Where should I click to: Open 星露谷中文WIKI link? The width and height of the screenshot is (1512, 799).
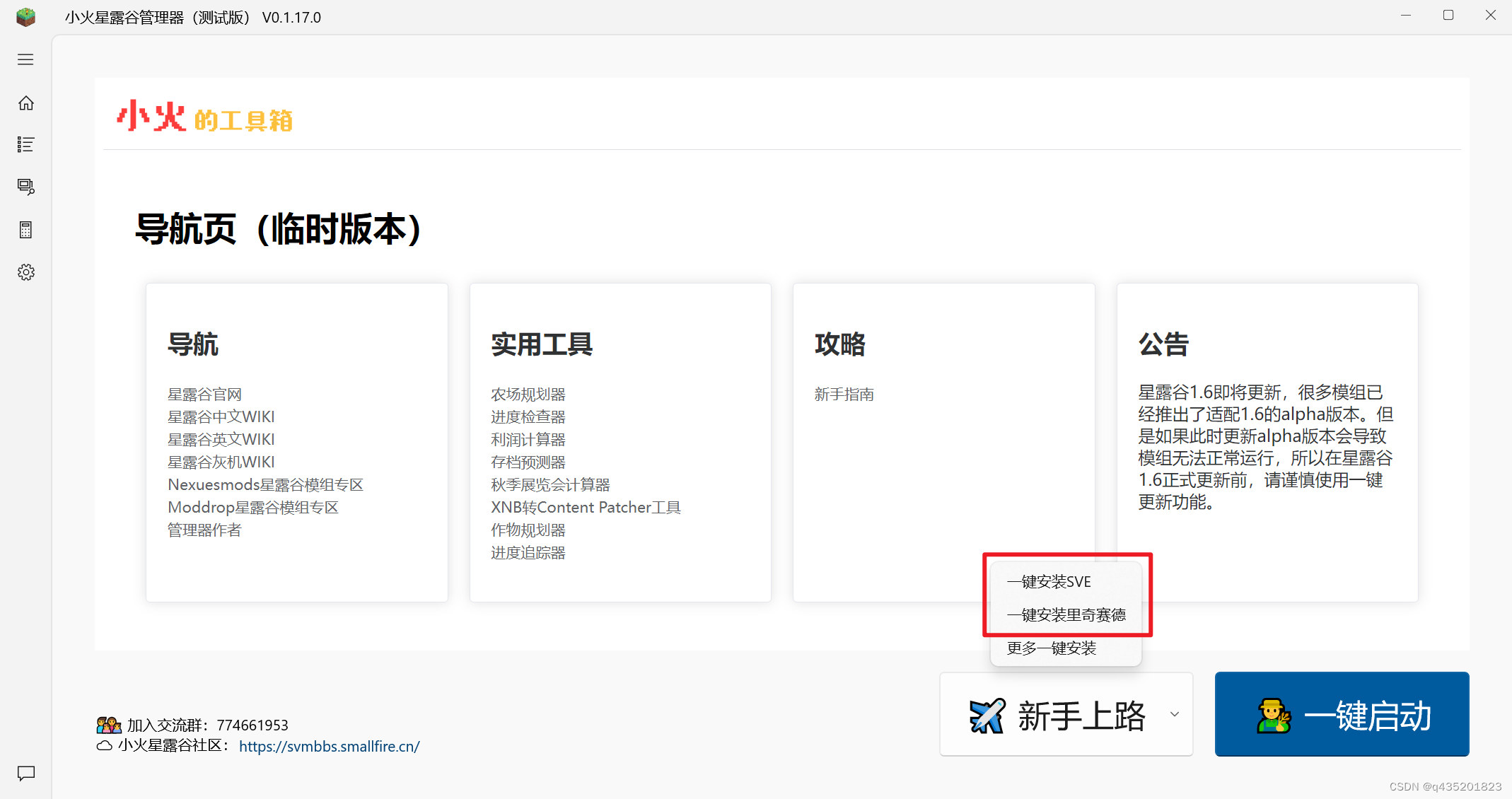pos(221,417)
